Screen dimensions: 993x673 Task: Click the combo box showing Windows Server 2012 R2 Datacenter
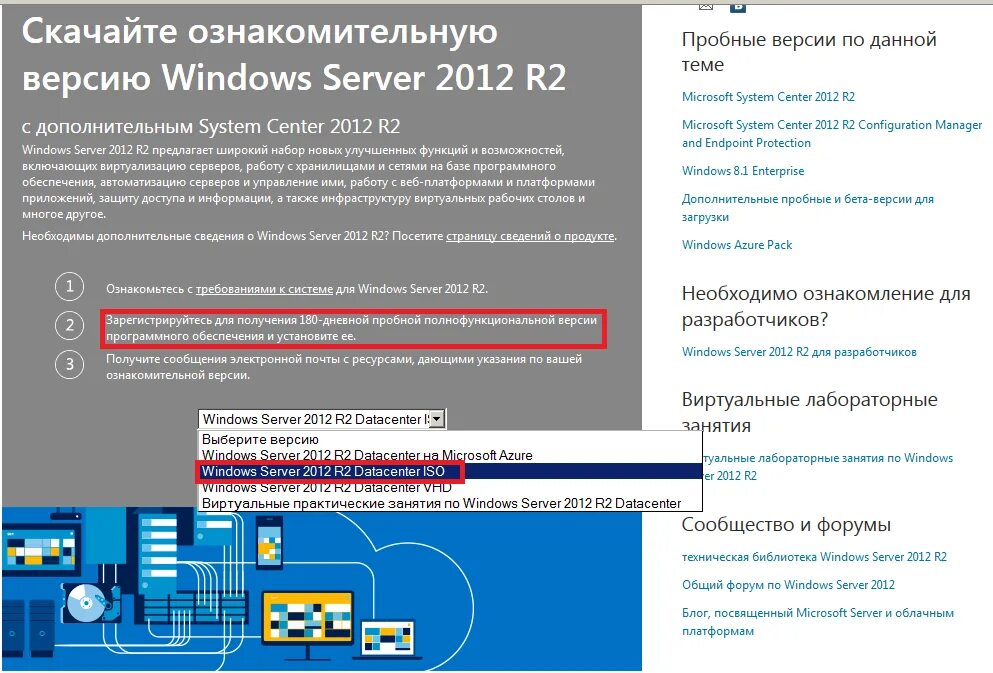[322, 419]
